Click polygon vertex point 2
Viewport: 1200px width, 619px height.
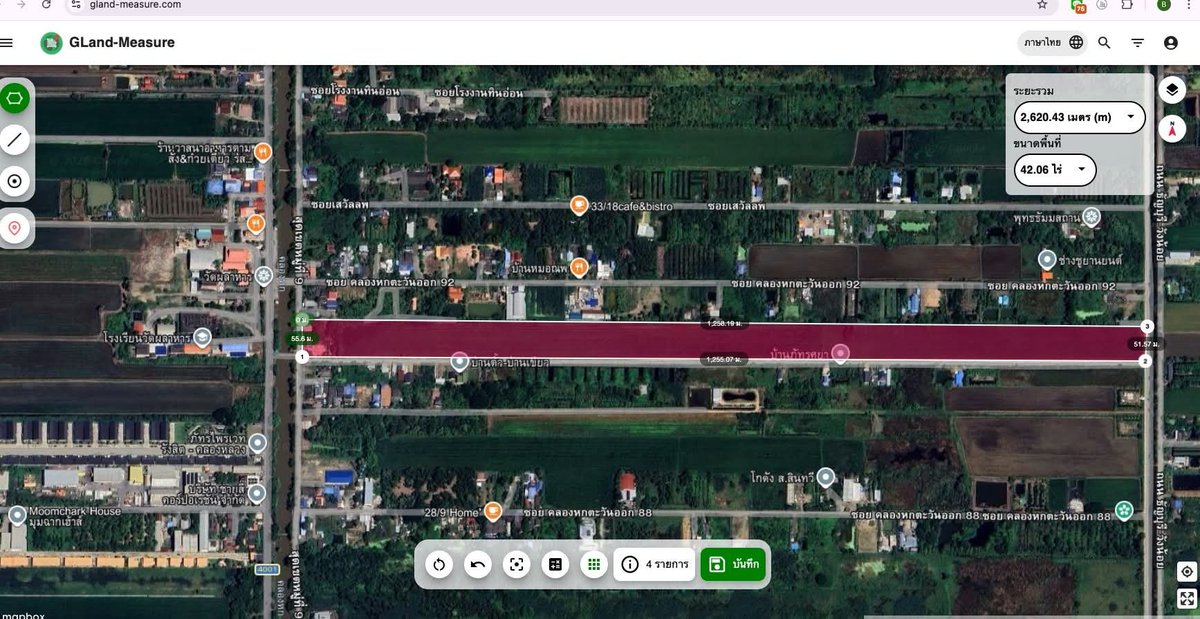[x=1146, y=360]
